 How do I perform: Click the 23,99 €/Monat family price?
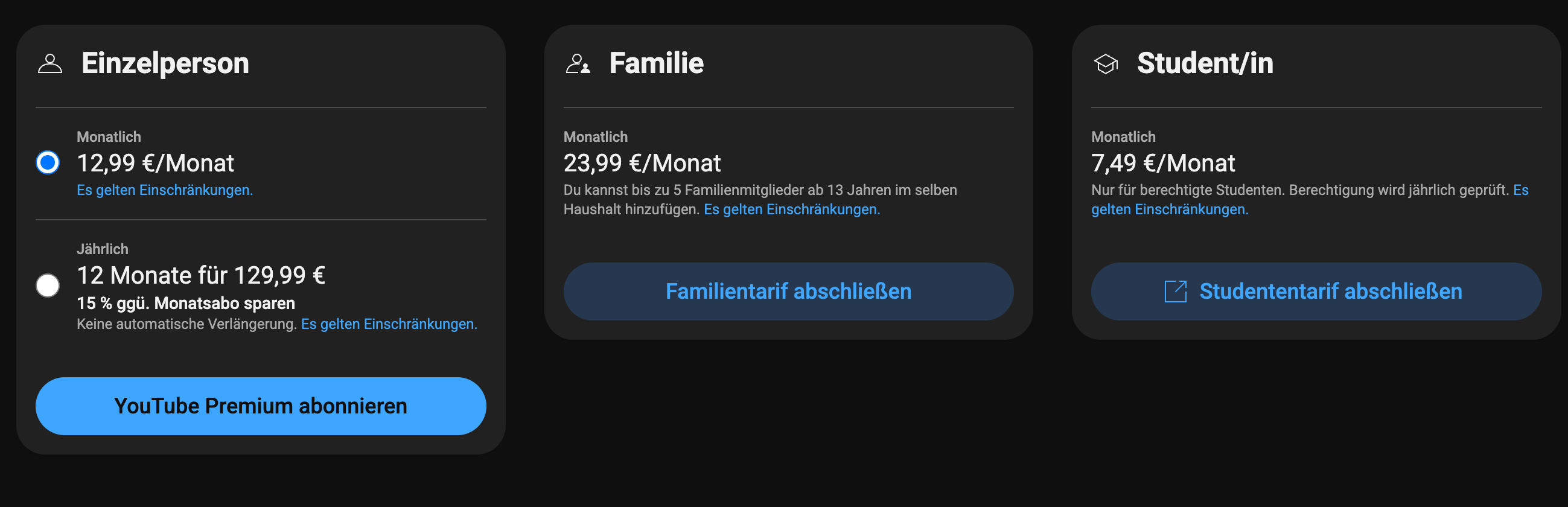click(642, 163)
